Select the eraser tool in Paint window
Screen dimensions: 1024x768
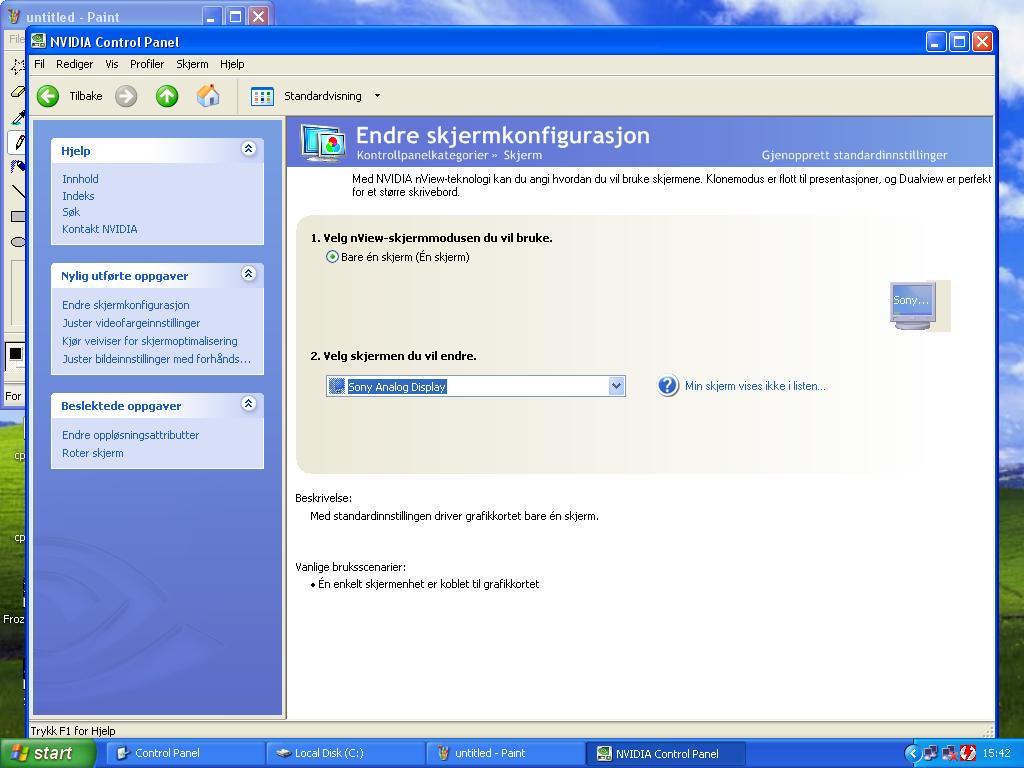coord(18,92)
